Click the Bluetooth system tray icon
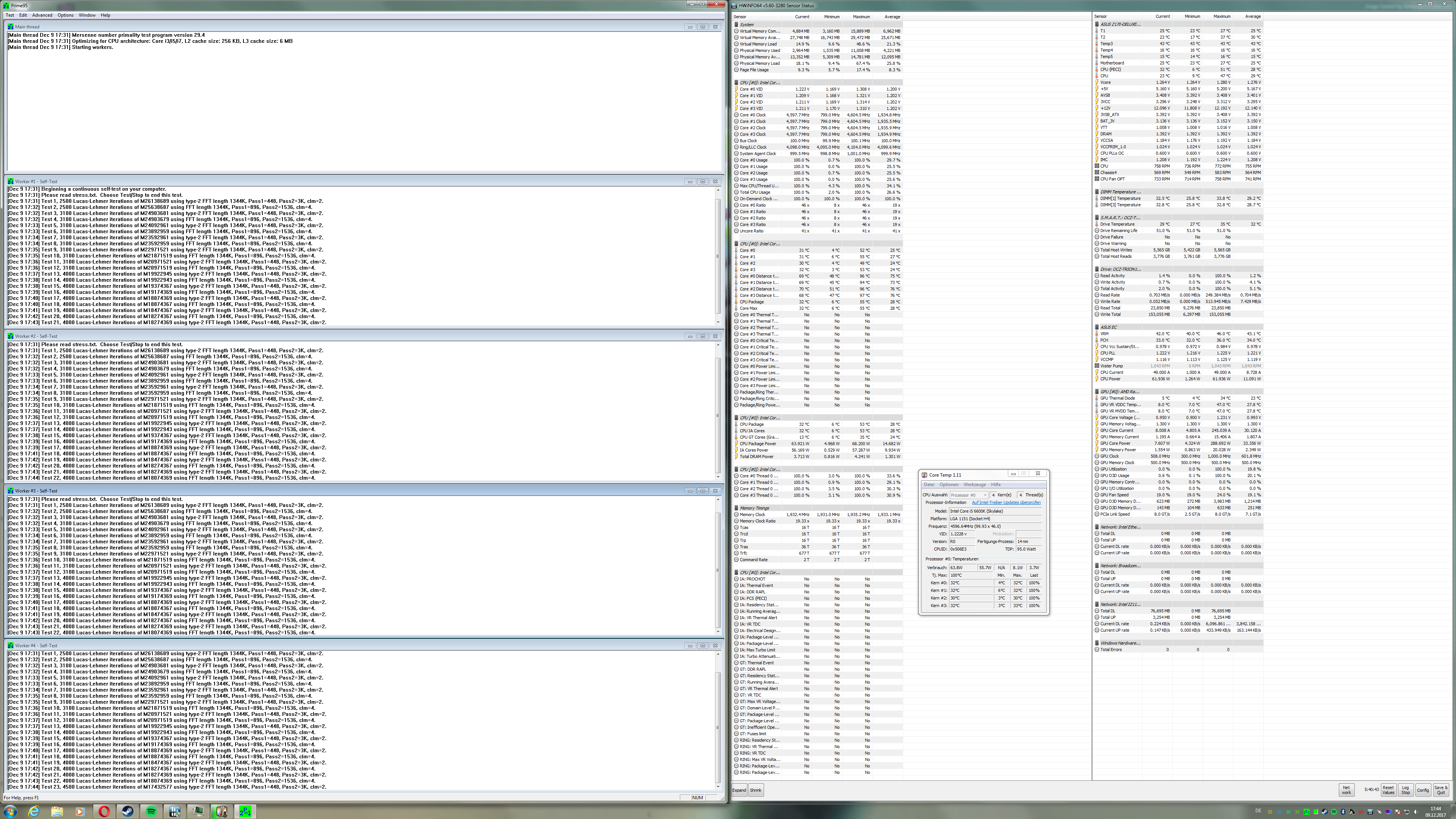The height and width of the screenshot is (819, 1456). pos(1343,812)
